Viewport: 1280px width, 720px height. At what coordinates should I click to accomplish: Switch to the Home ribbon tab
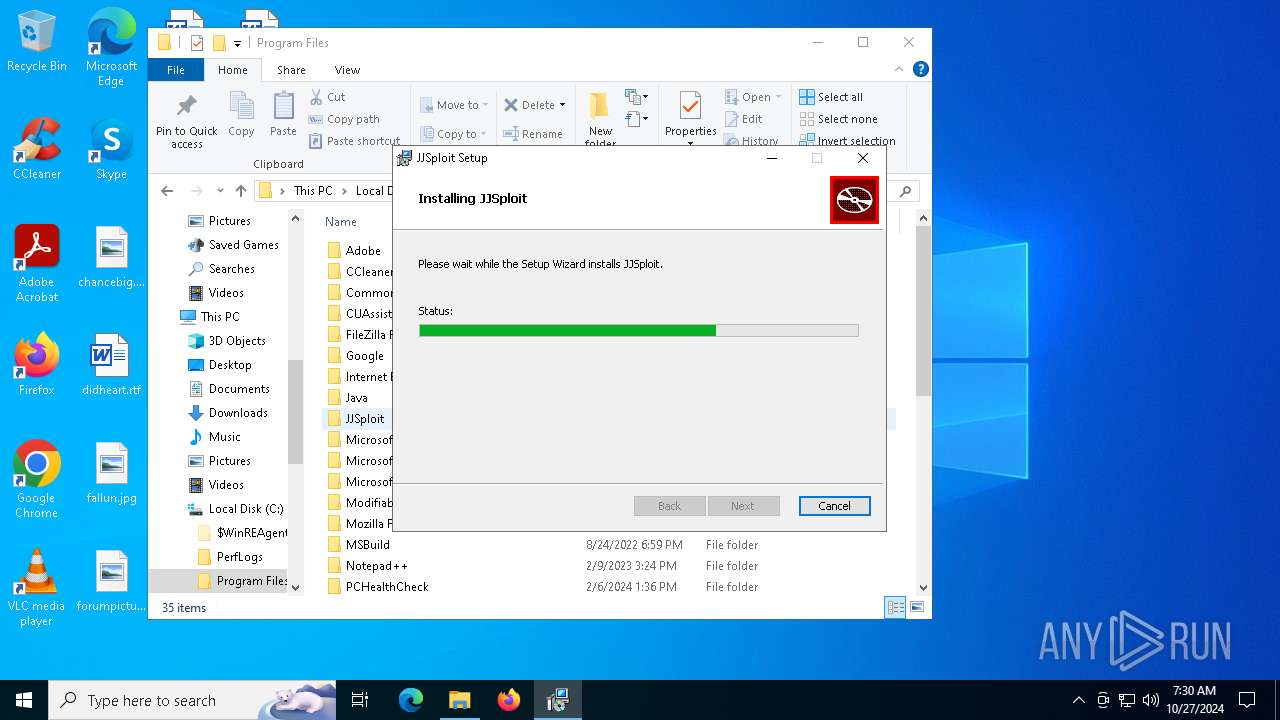click(x=233, y=70)
